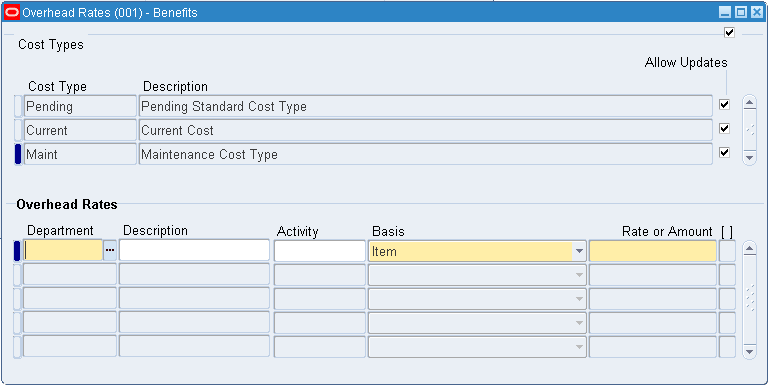The width and height of the screenshot is (768, 385).
Task: Minimize the Overhead Rates window
Action: point(724,12)
